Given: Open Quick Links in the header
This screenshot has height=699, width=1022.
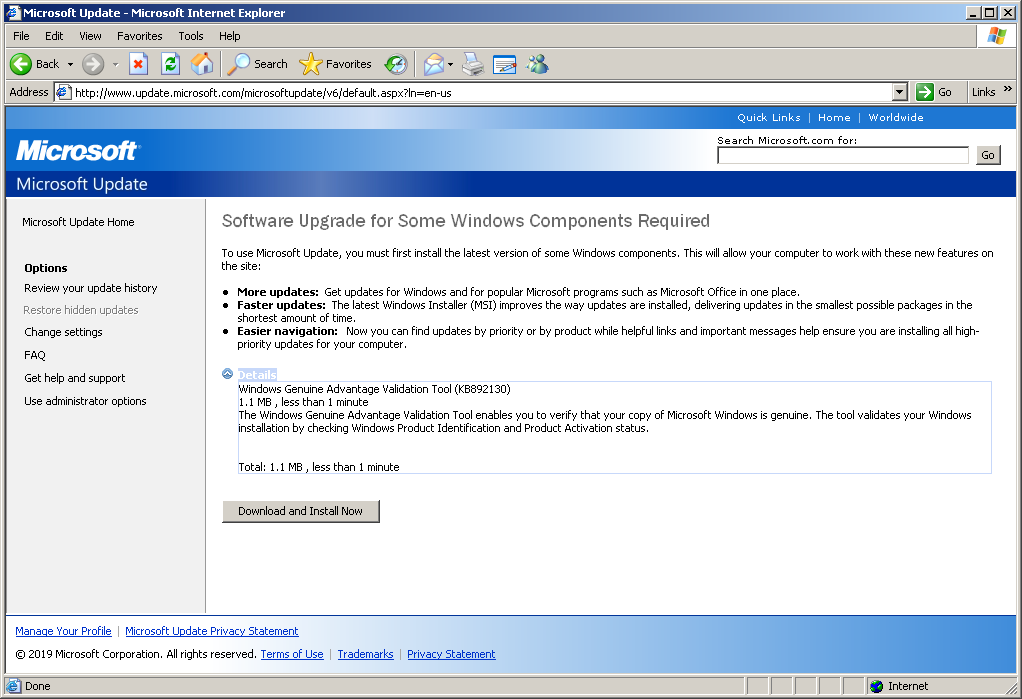Looking at the screenshot, I should pos(769,117).
